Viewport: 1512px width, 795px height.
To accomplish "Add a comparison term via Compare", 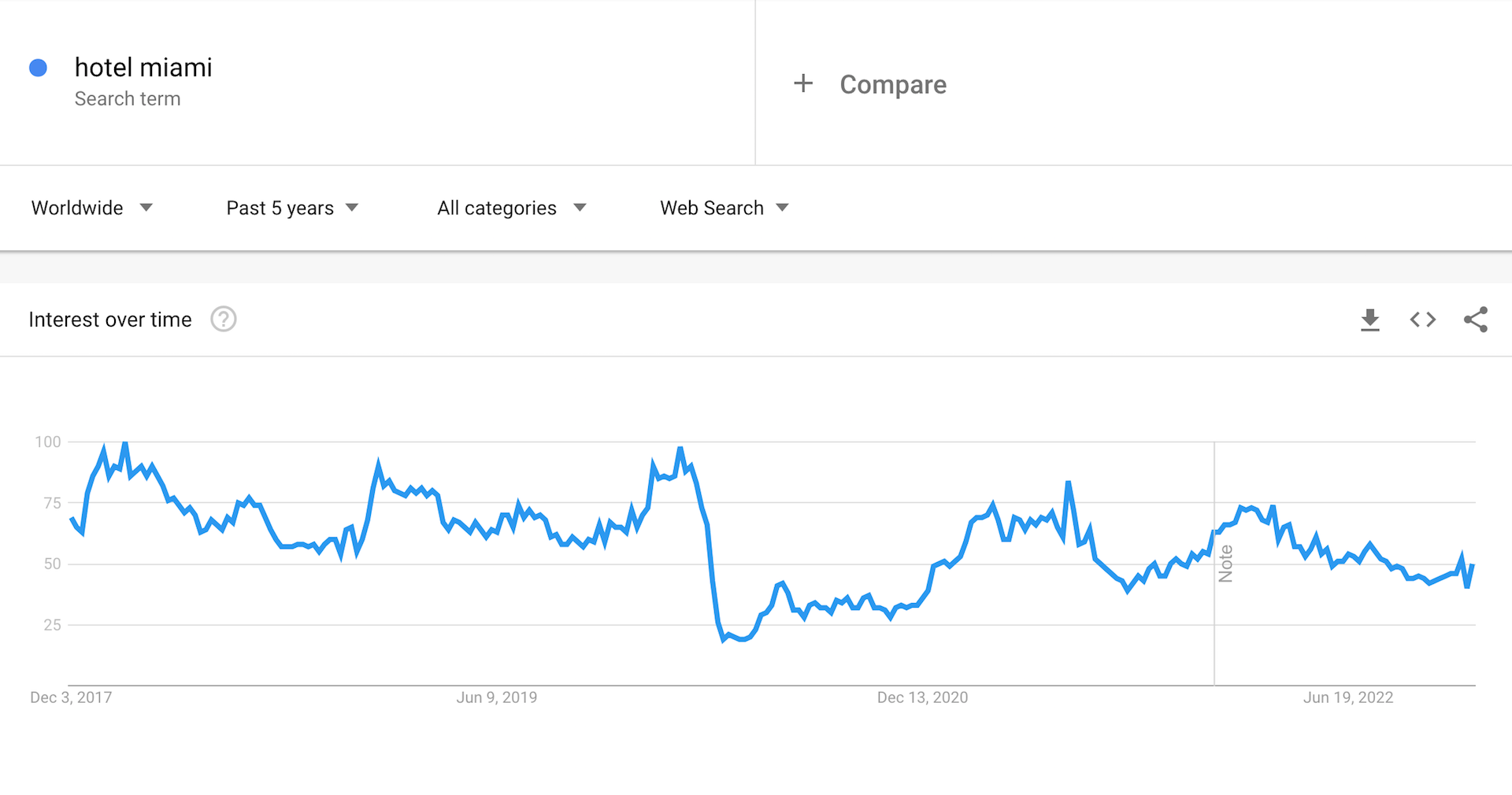I will pos(870,83).
